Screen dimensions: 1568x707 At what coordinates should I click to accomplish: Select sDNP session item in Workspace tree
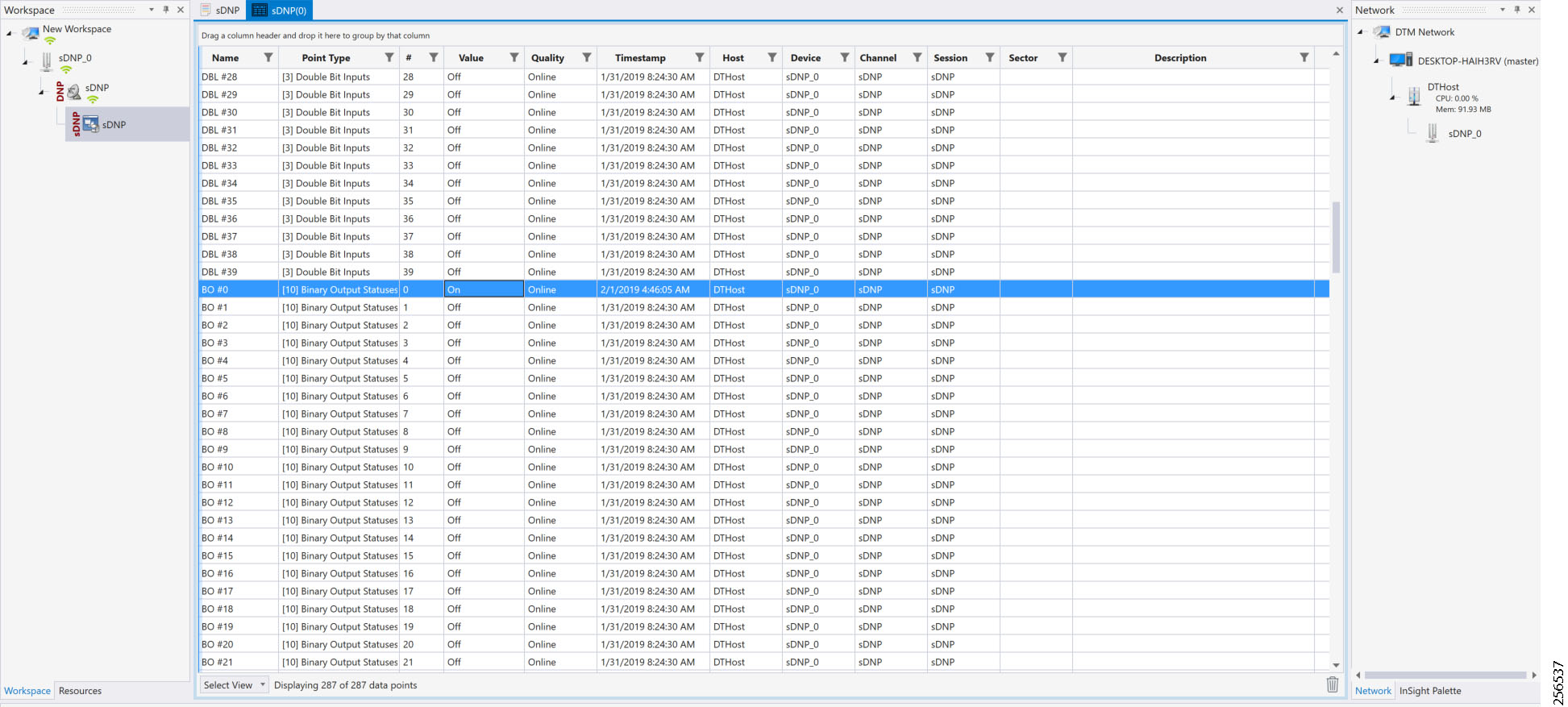coord(127,124)
